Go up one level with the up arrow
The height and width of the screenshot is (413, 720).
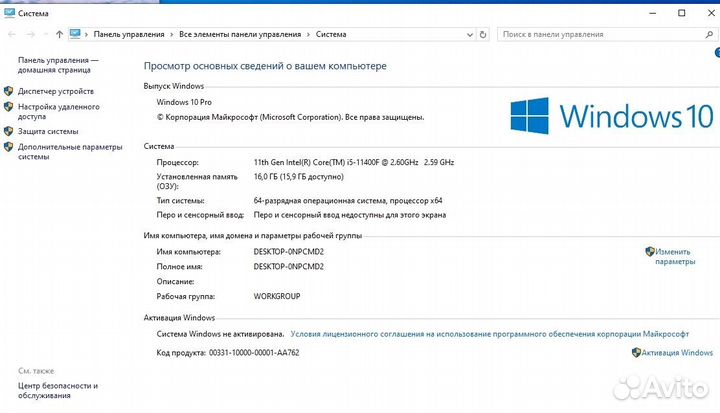[x=59, y=34]
